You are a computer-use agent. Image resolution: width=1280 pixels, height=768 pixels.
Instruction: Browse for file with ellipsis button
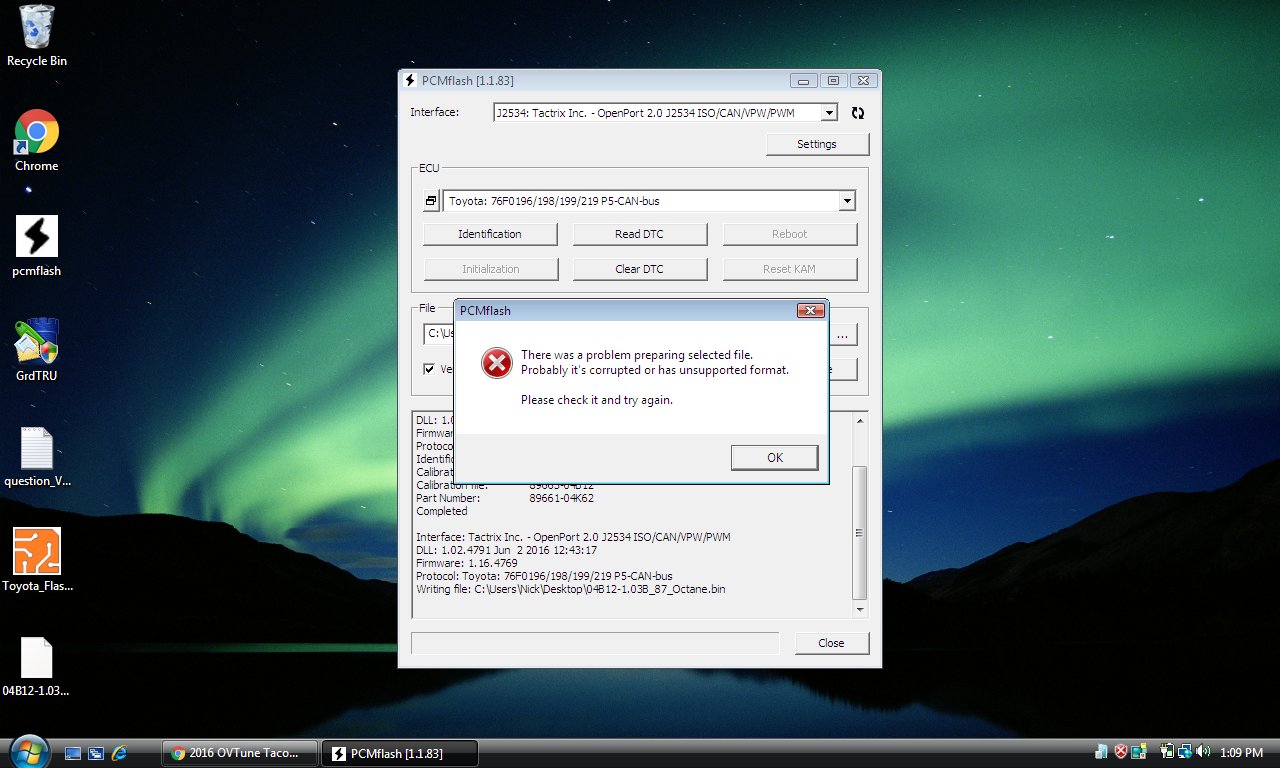coord(843,334)
